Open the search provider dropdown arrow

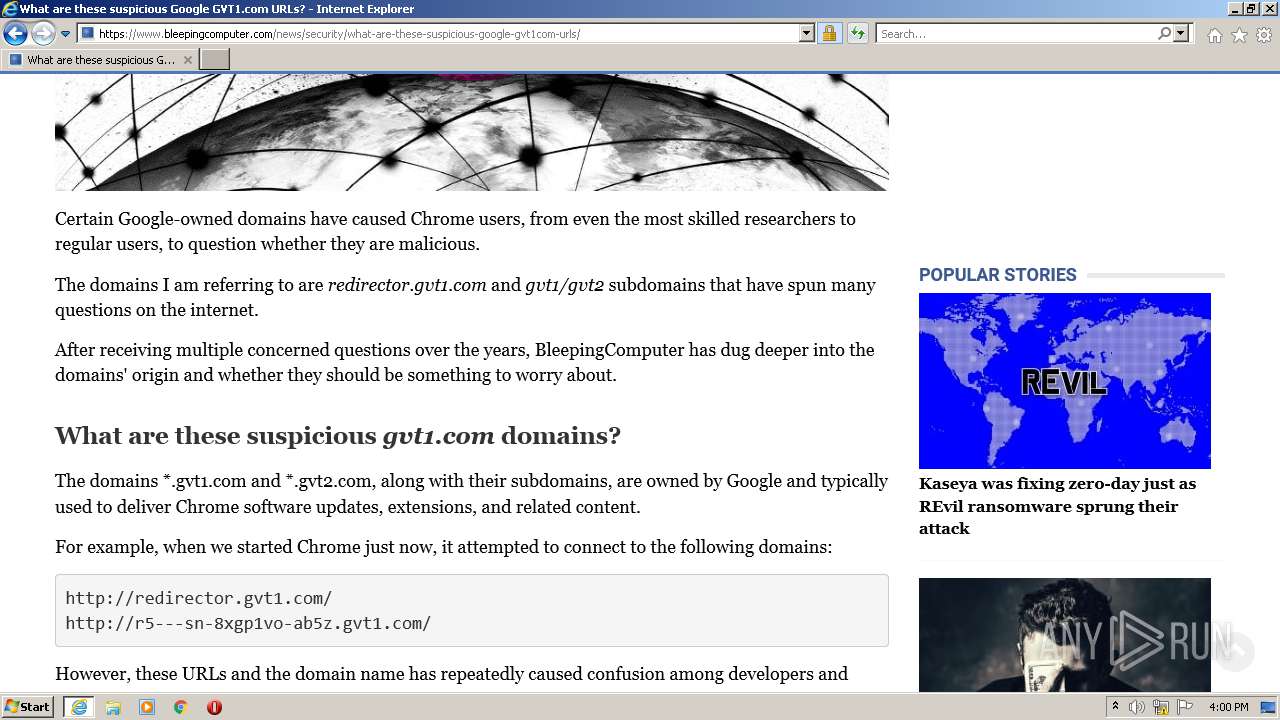coord(1181,34)
